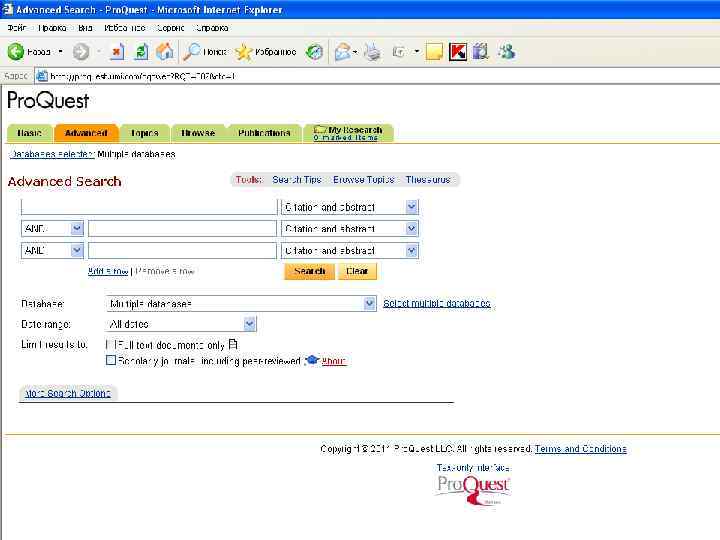Click the Add a row link
720x540 pixels.
pos(108,271)
